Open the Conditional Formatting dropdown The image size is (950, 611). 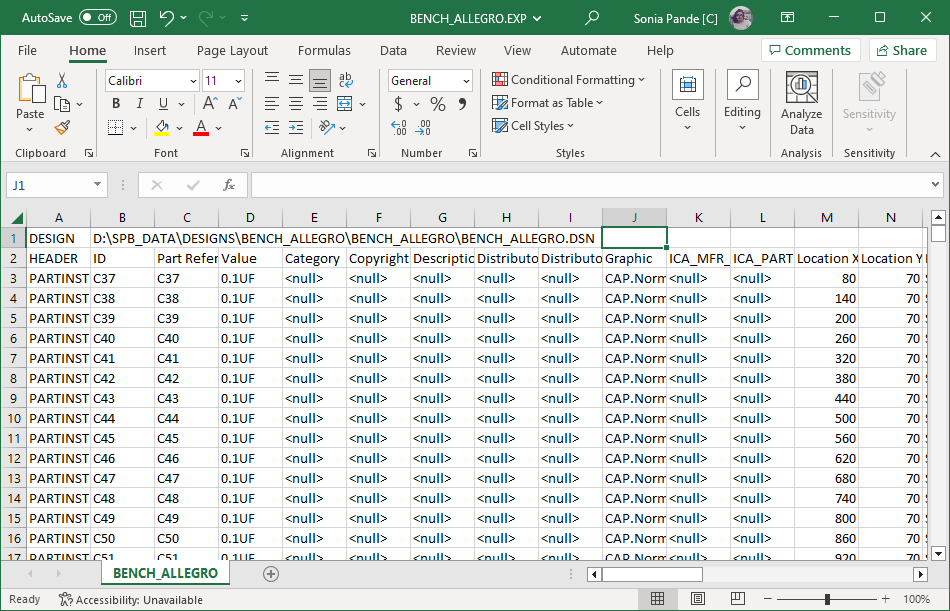pos(569,80)
